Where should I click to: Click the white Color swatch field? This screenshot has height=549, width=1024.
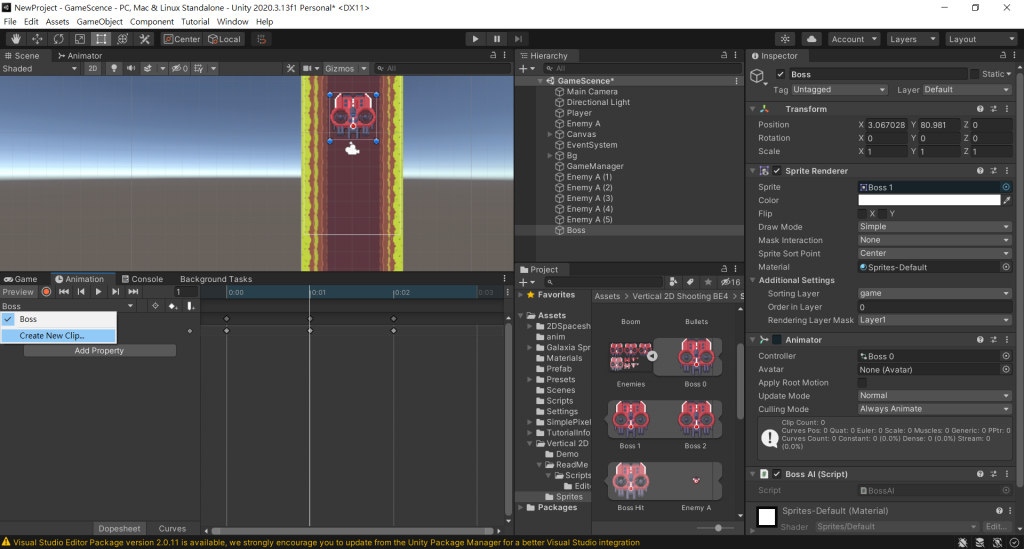click(929, 200)
